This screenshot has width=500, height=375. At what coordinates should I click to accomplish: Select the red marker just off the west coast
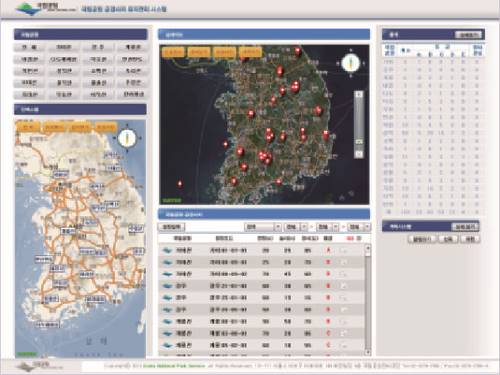pos(226,144)
